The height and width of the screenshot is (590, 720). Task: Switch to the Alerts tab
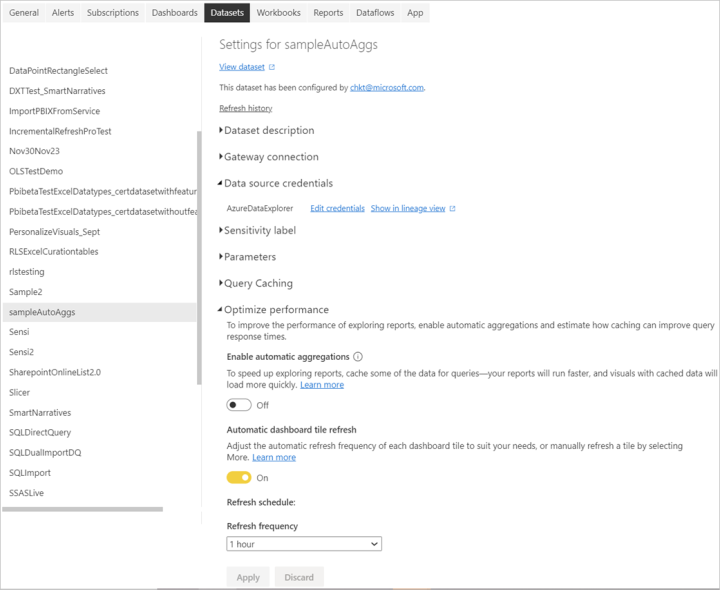coord(63,13)
